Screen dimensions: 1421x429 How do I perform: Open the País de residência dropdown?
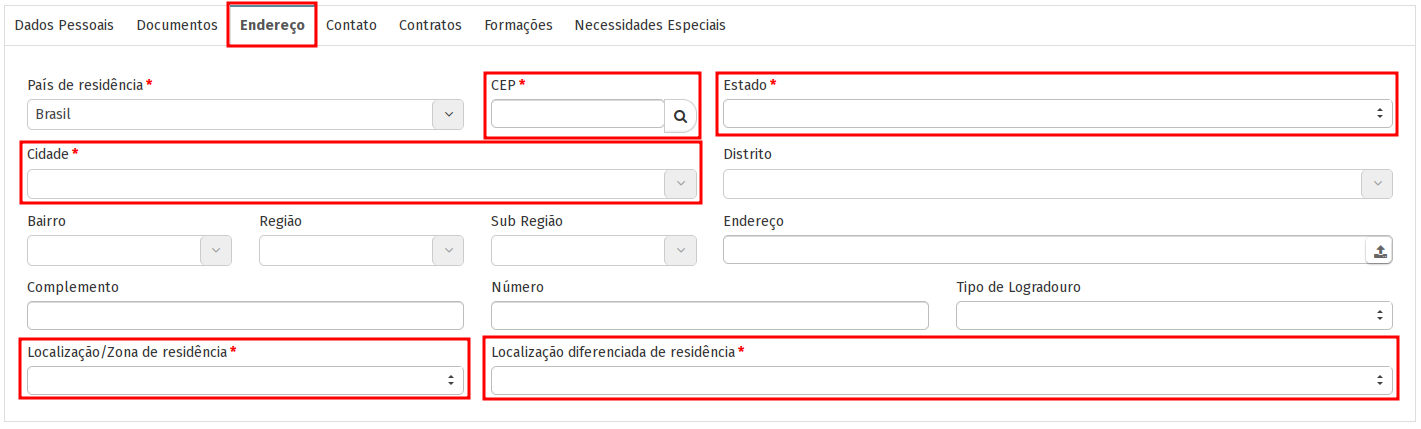pyautogui.click(x=447, y=114)
